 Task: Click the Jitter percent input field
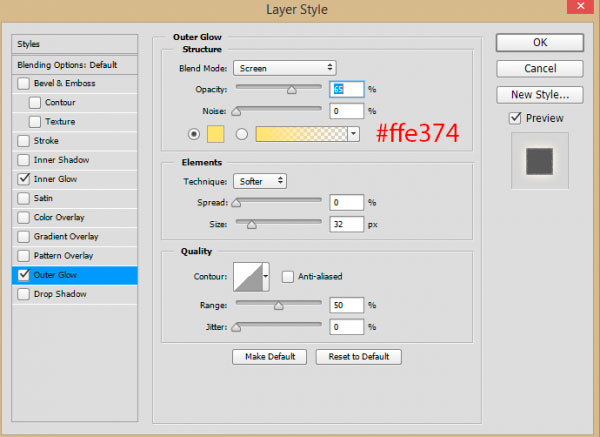tap(347, 327)
